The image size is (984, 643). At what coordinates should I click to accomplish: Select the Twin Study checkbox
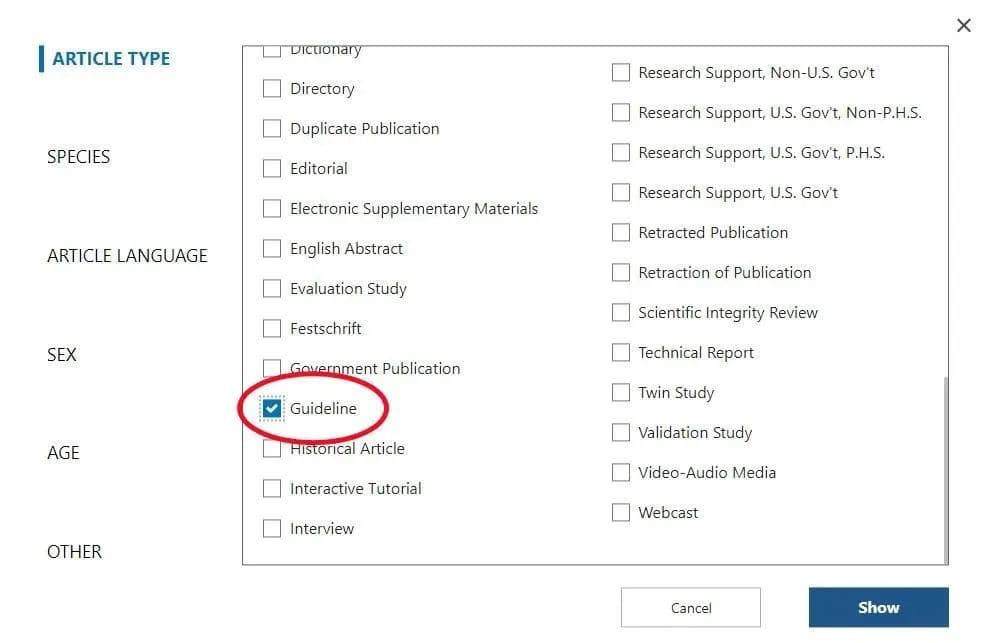(x=621, y=393)
